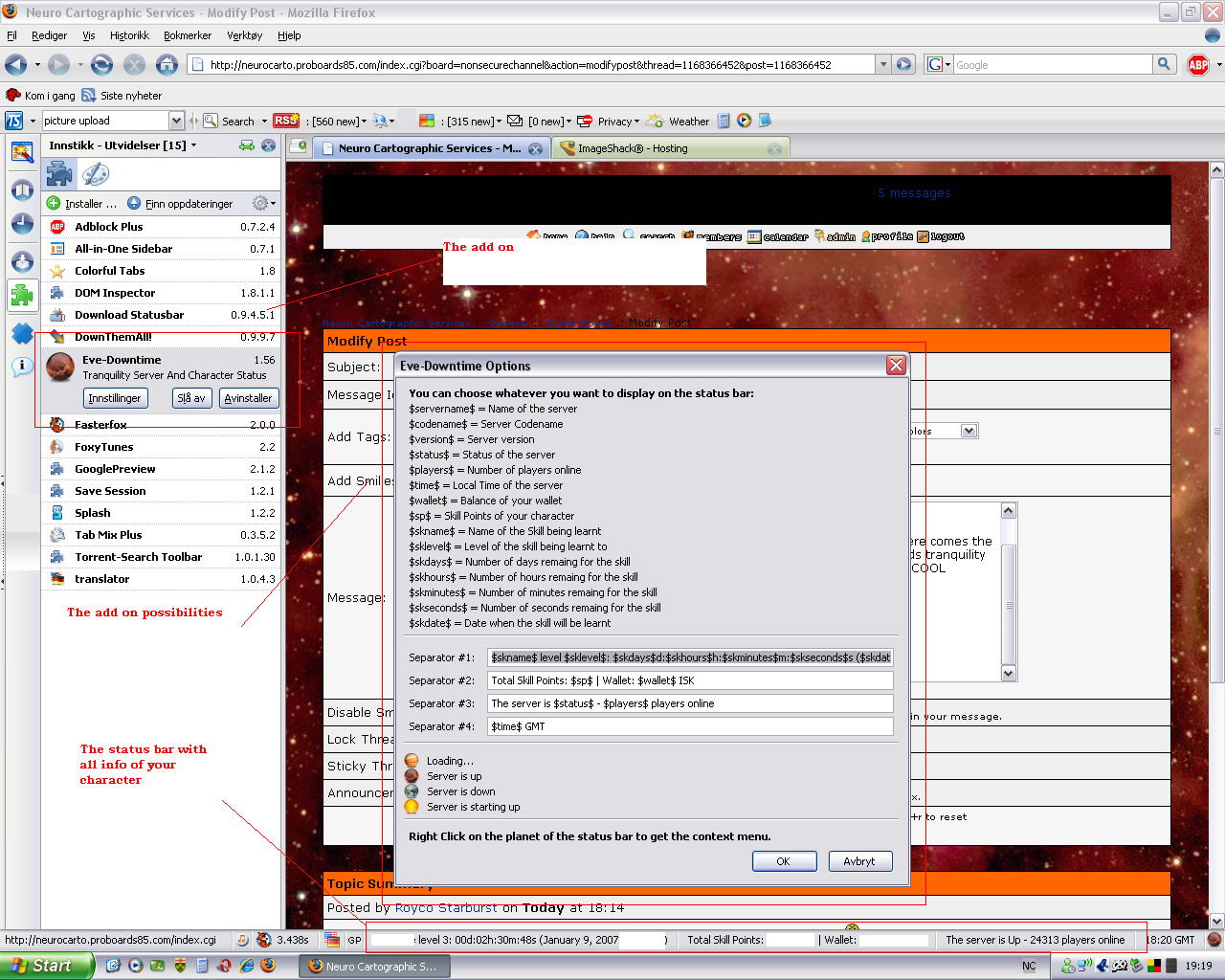Reload the current page
The image size is (1225, 980).
[x=102, y=65]
